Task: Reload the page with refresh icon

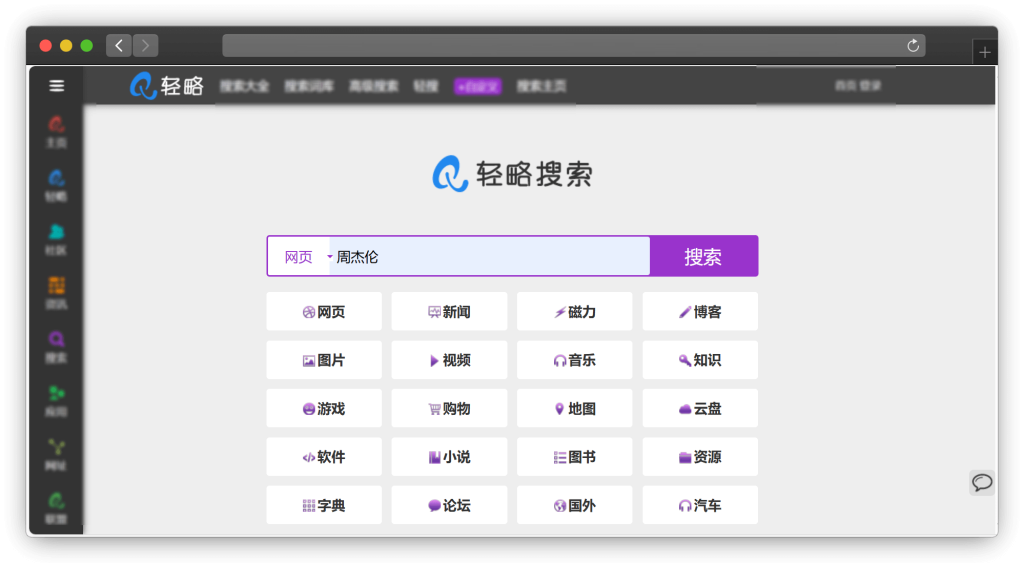Action: [x=913, y=46]
